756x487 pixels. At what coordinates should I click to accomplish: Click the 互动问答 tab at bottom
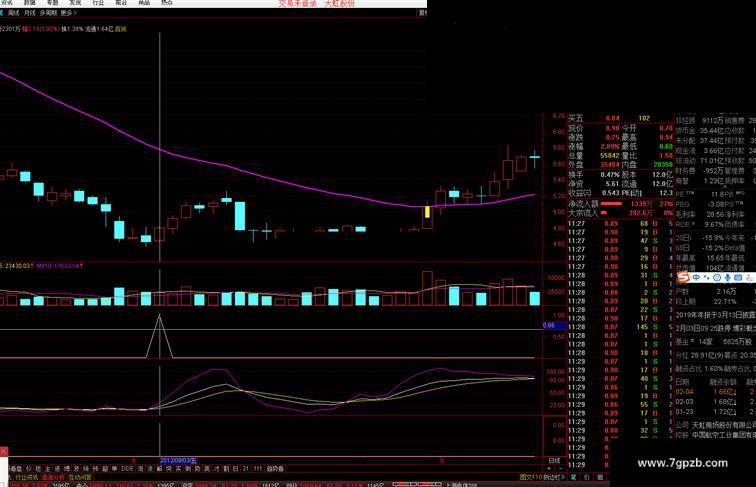tap(79, 477)
